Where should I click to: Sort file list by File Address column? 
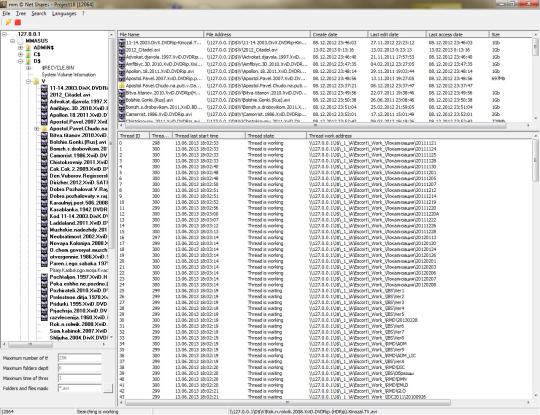(257, 34)
